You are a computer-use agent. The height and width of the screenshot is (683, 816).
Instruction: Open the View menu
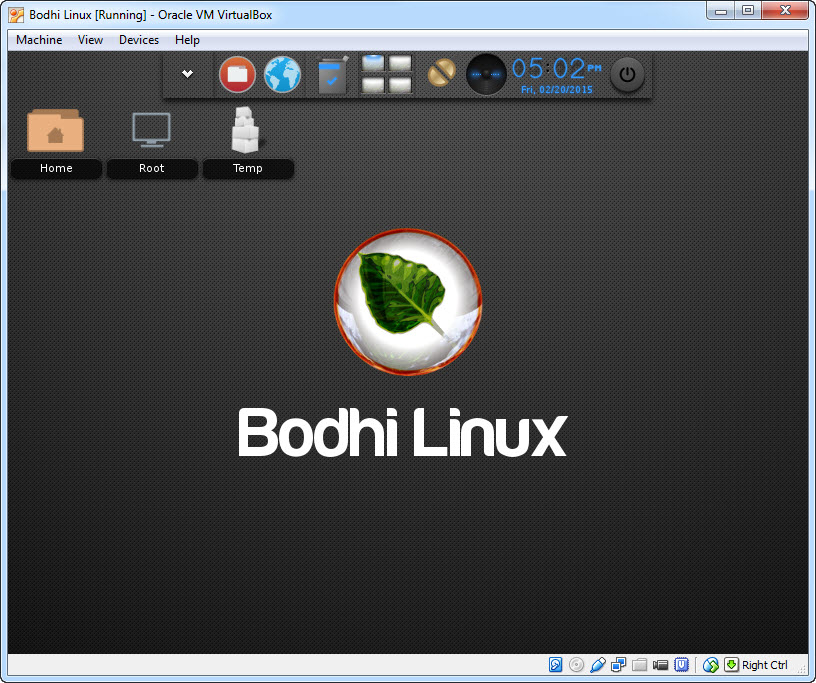click(x=91, y=40)
